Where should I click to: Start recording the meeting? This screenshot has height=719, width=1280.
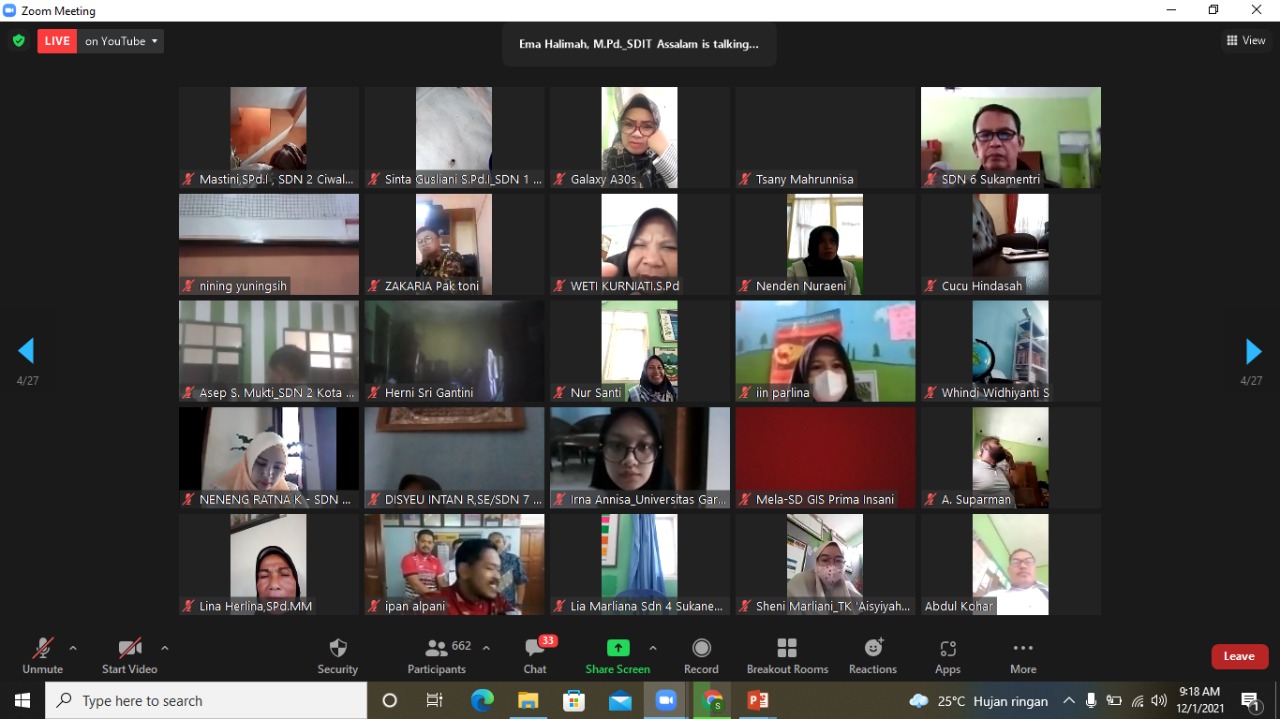pos(701,655)
